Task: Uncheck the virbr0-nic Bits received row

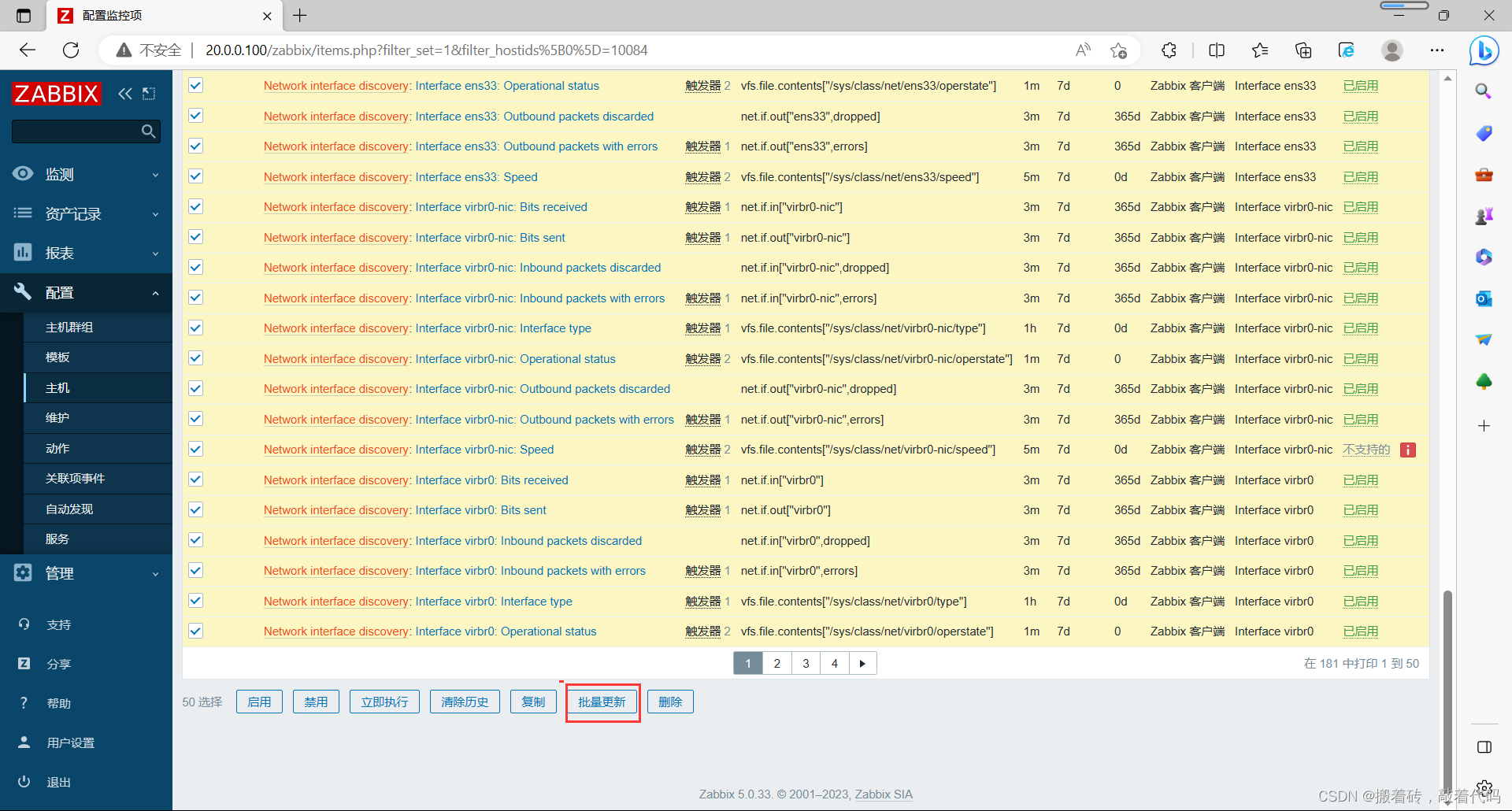Action: [196, 206]
